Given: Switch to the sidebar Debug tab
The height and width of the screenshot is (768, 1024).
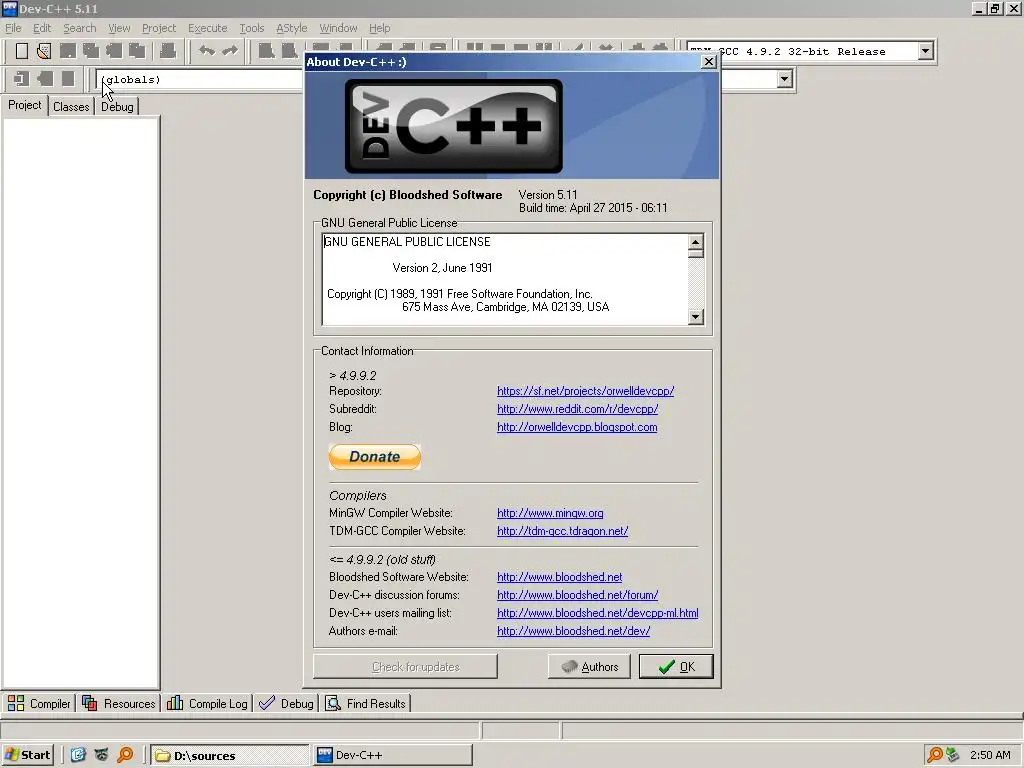Looking at the screenshot, I should [x=118, y=106].
